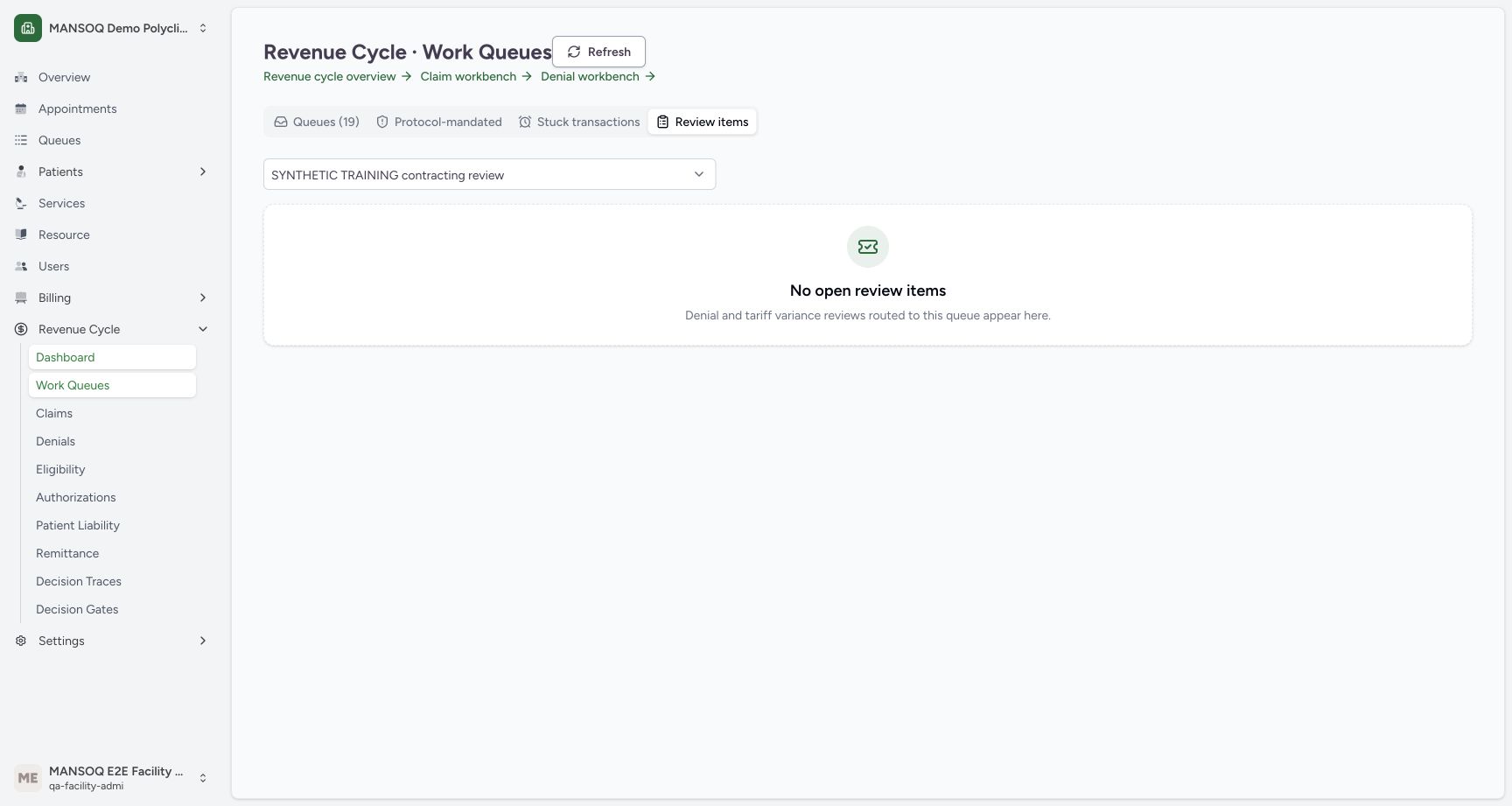Collapse the Revenue Cycle section chevron
Viewport: 1512px width, 806px height.
(203, 329)
